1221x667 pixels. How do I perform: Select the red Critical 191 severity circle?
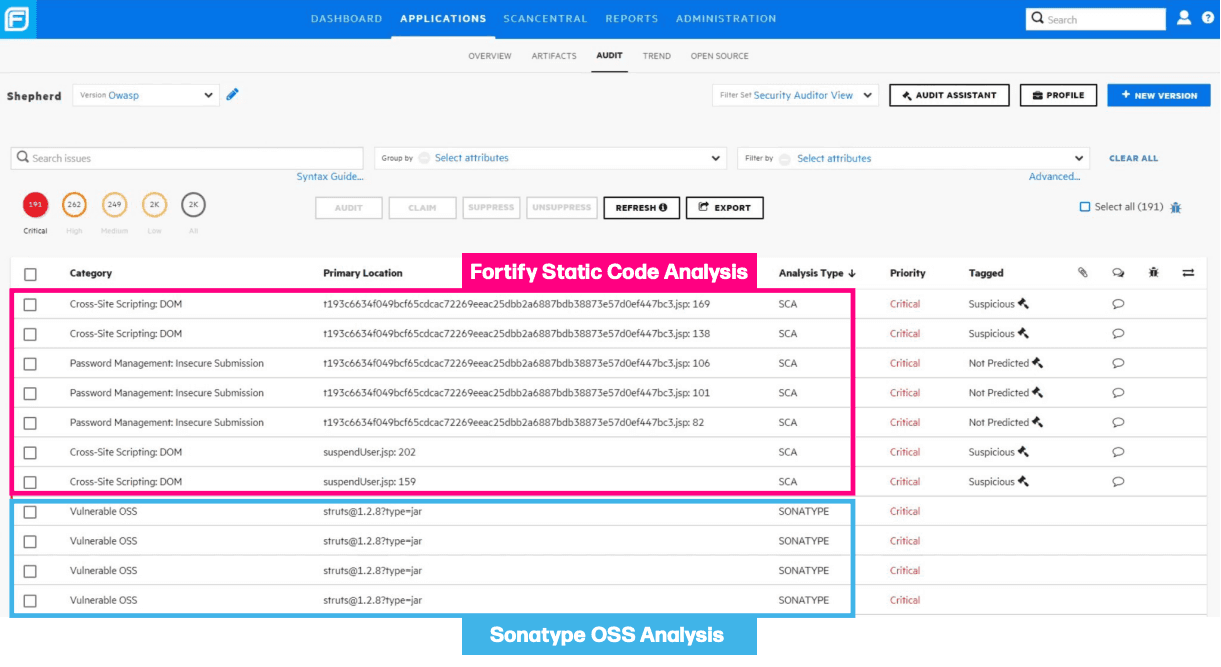tap(35, 205)
